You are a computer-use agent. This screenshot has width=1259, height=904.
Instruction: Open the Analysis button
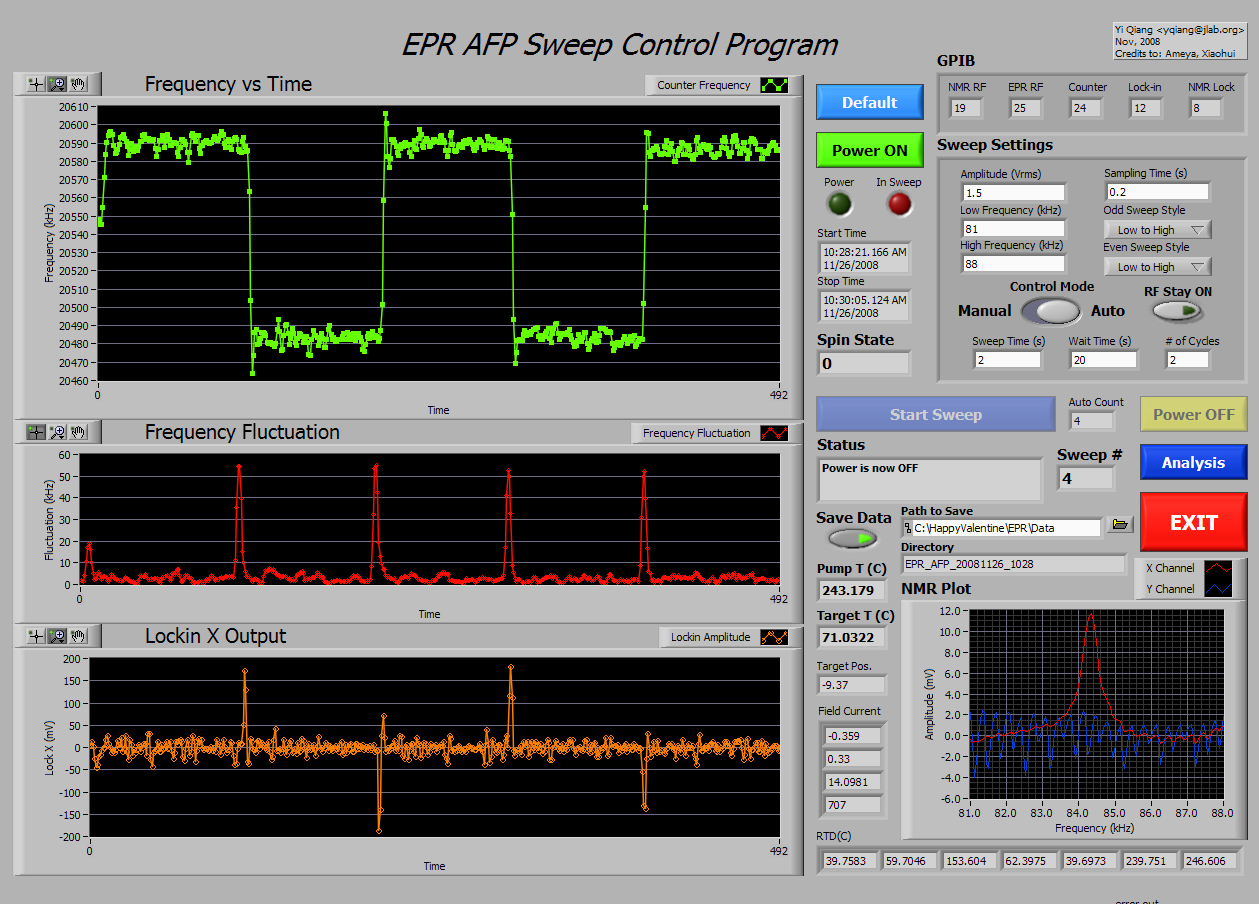coord(1193,463)
